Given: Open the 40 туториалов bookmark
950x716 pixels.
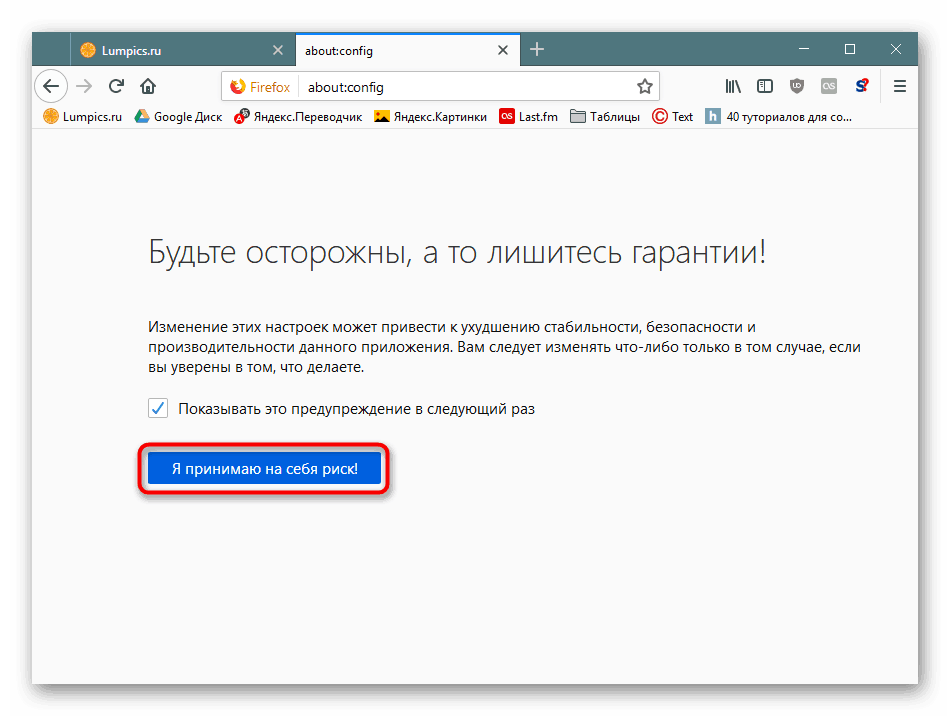Looking at the screenshot, I should coord(779,117).
